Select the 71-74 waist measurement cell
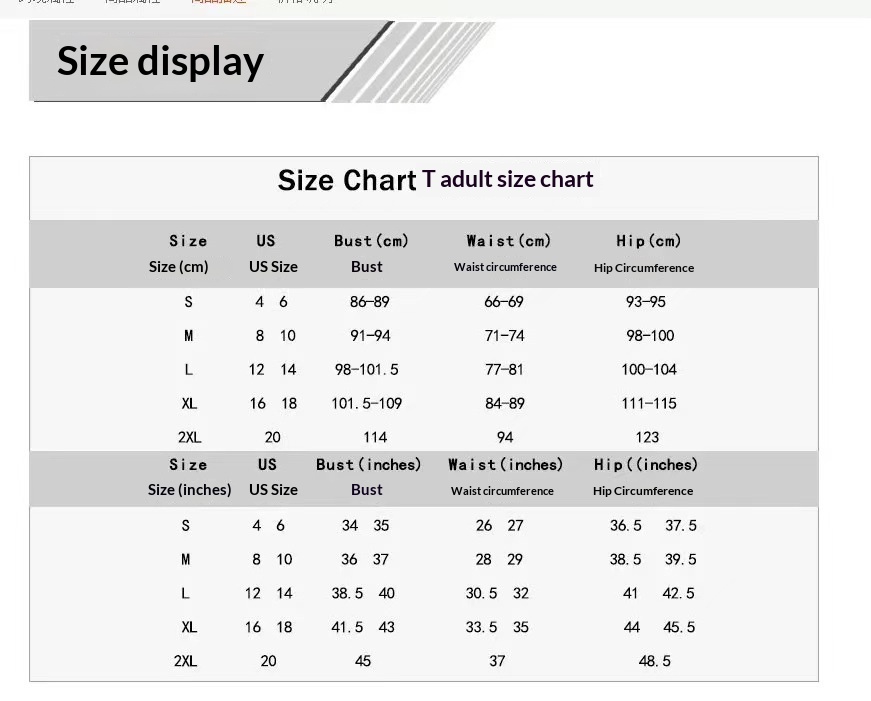The width and height of the screenshot is (871, 701). tap(504, 336)
